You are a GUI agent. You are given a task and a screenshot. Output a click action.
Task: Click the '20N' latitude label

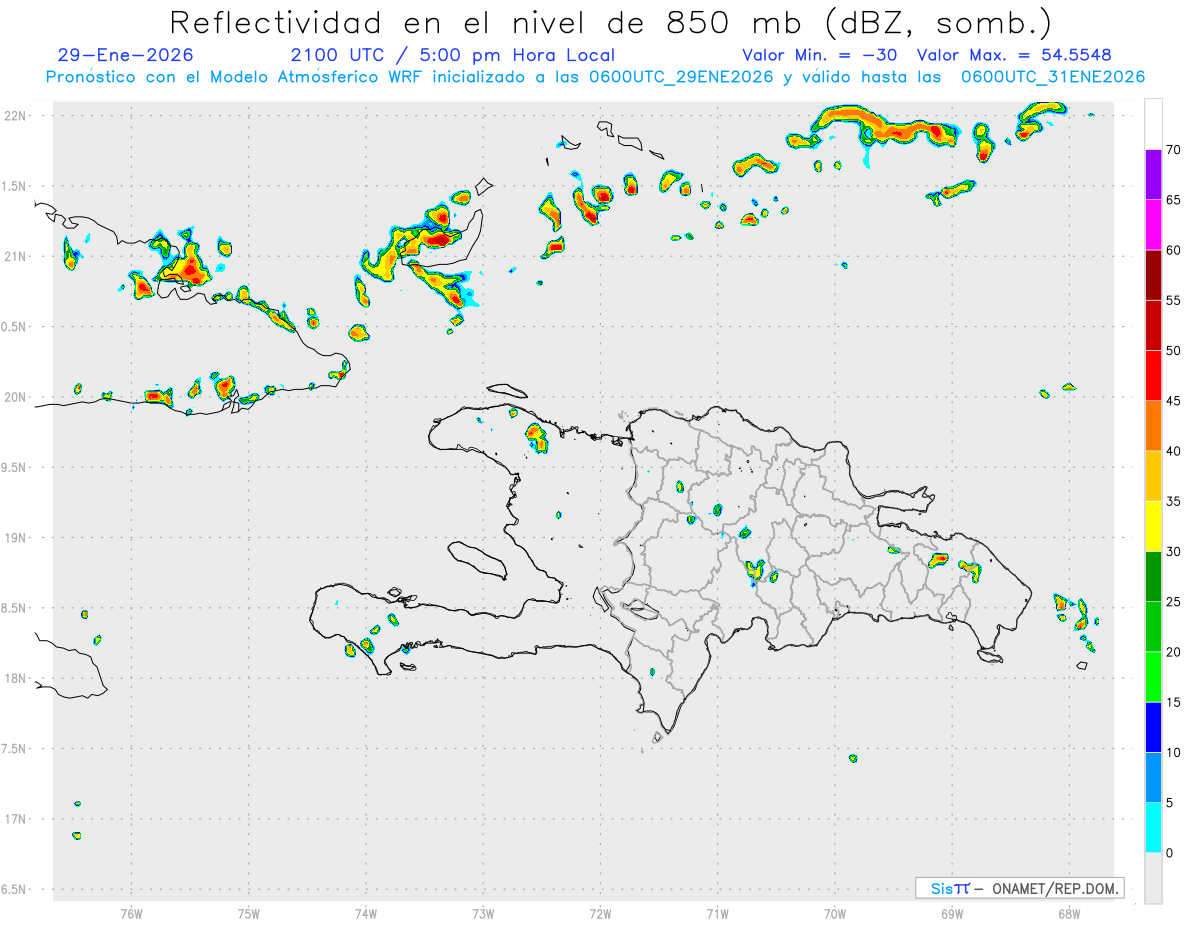16,397
